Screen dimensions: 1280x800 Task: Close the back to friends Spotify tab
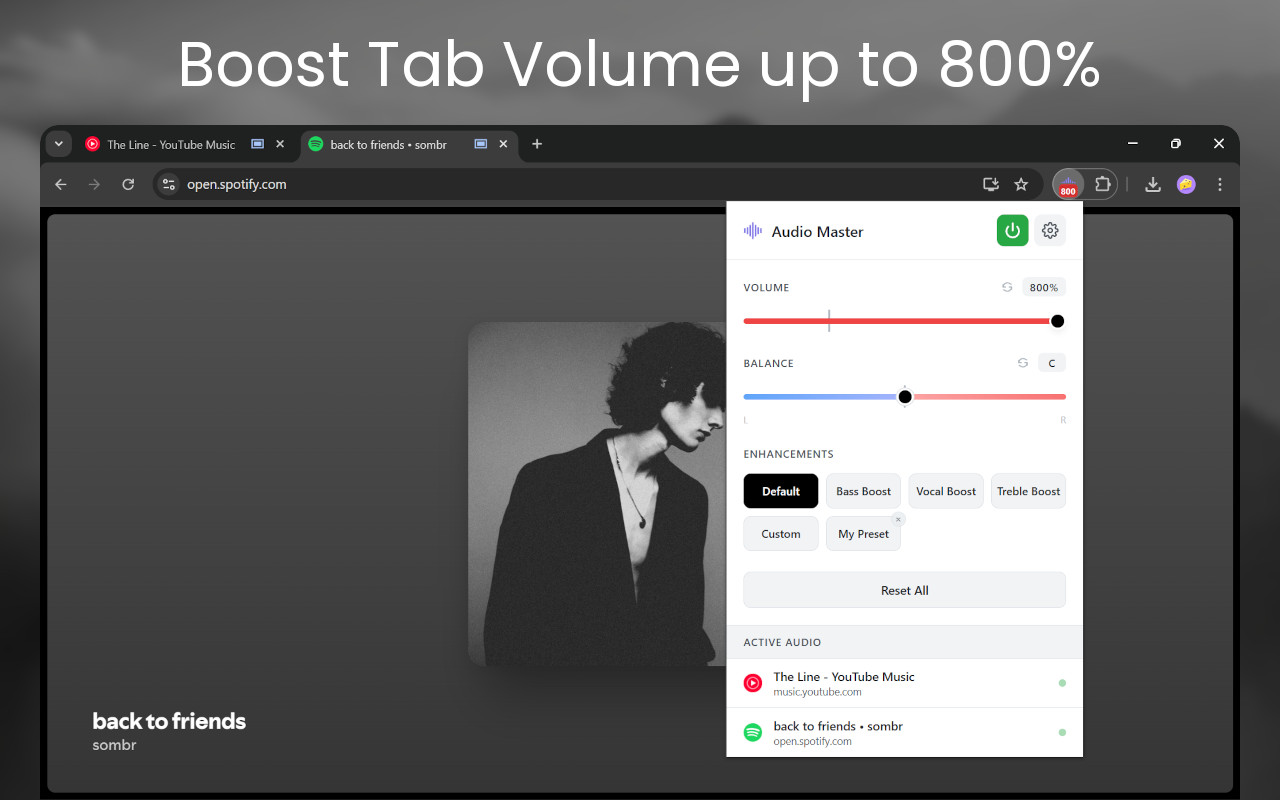point(503,144)
